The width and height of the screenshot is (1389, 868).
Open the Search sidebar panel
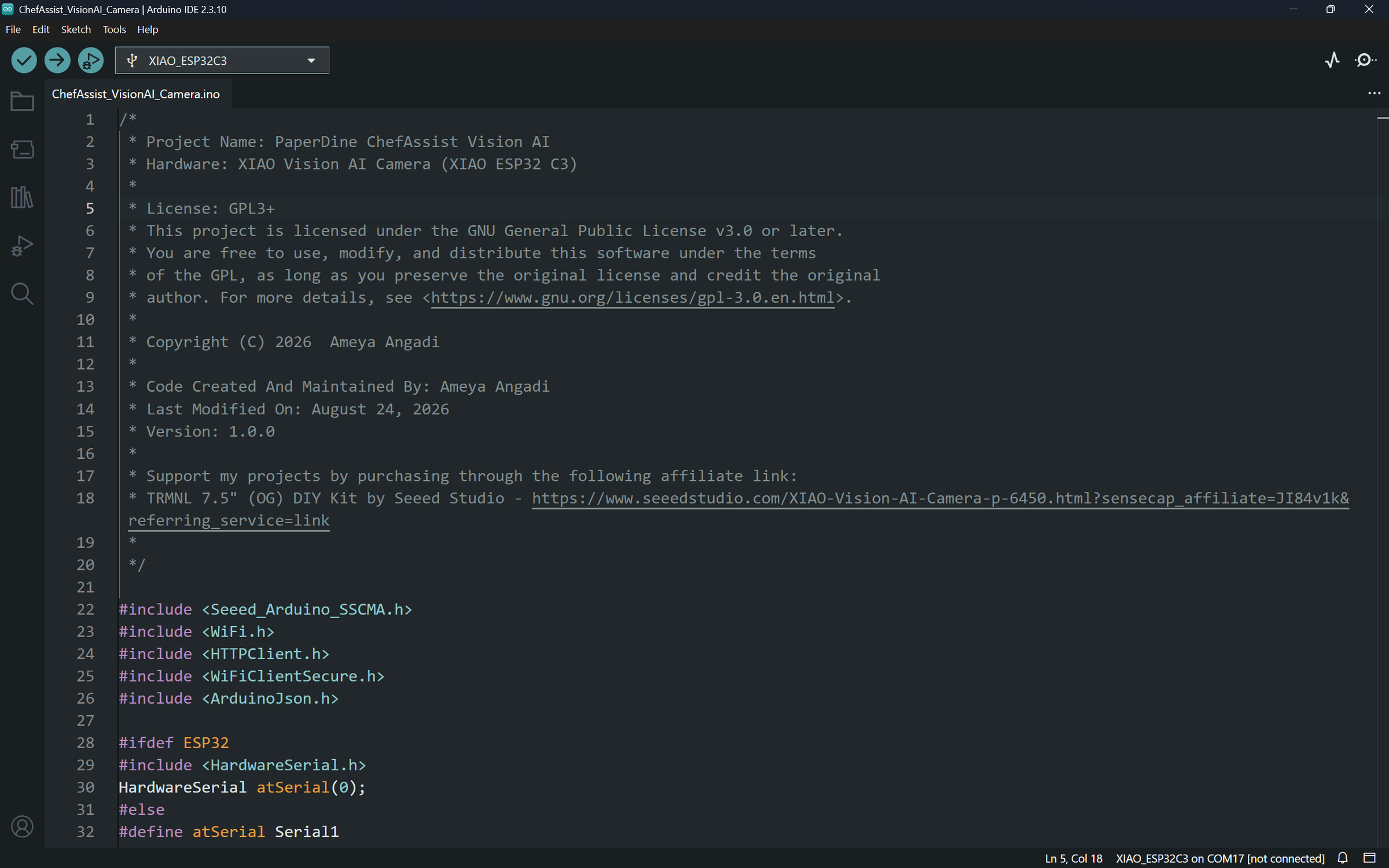click(x=22, y=294)
